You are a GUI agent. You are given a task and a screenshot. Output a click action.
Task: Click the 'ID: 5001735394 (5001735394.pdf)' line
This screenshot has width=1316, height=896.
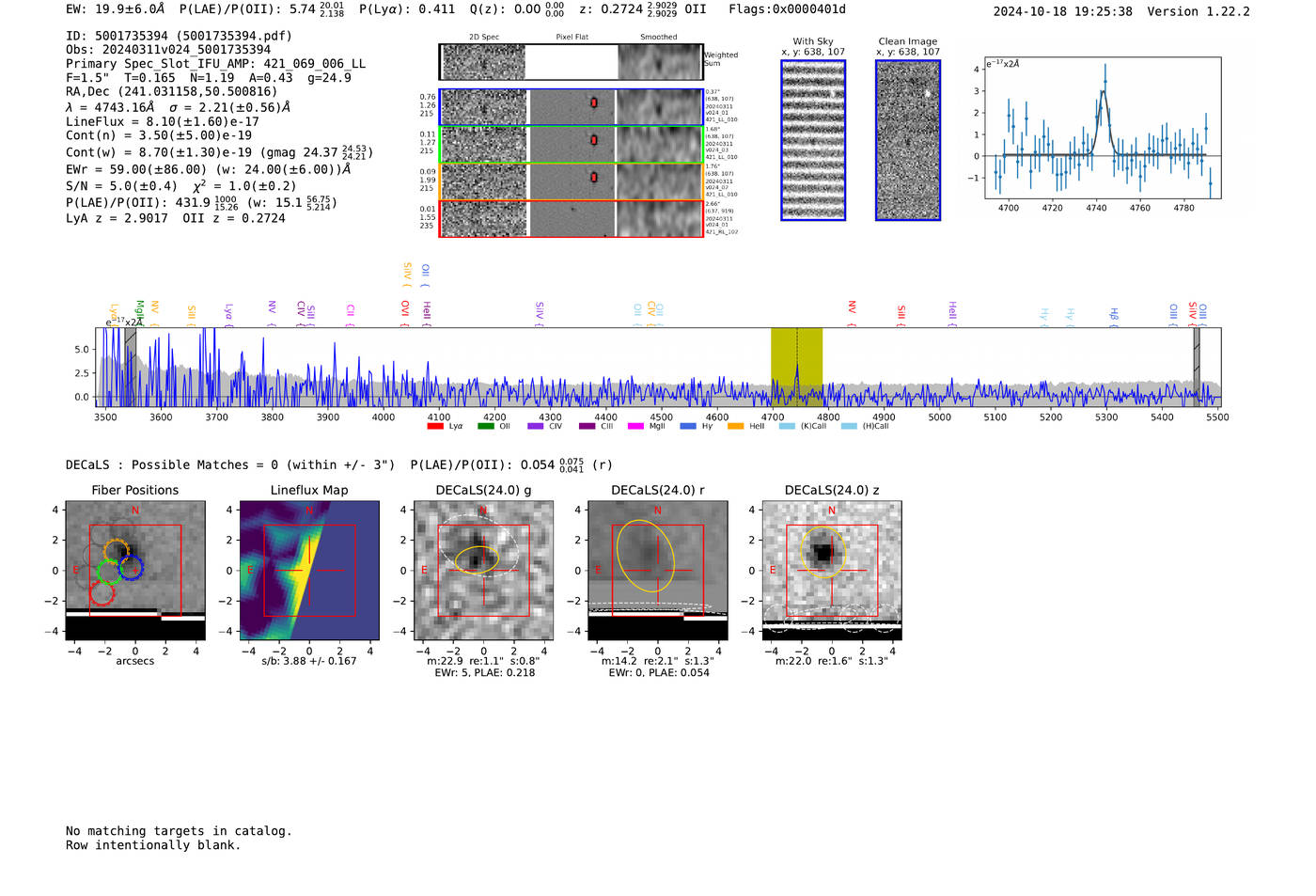coord(179,36)
